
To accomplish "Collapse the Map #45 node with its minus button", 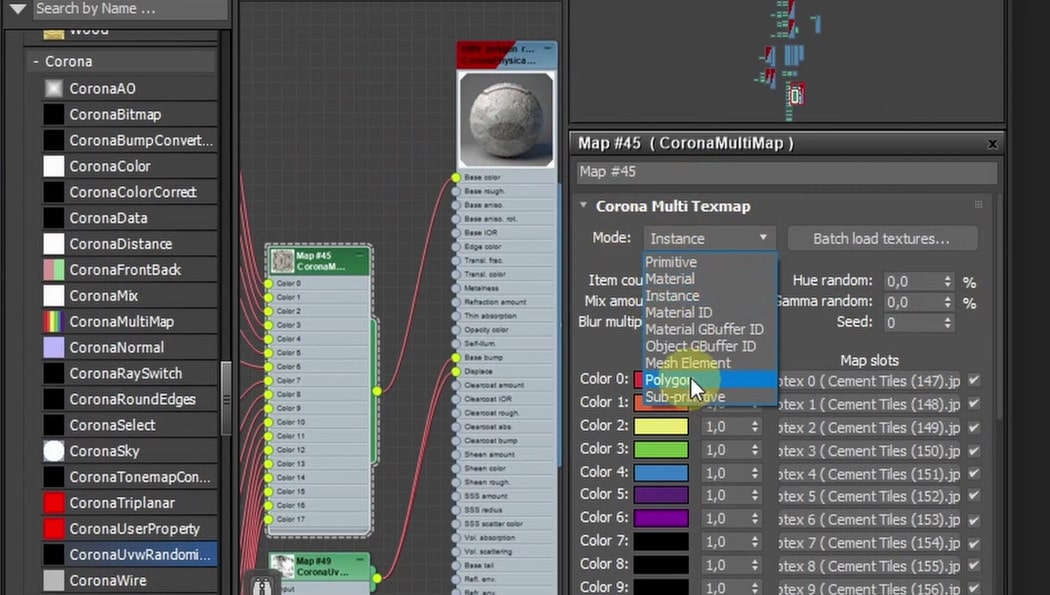I will [x=360, y=256].
